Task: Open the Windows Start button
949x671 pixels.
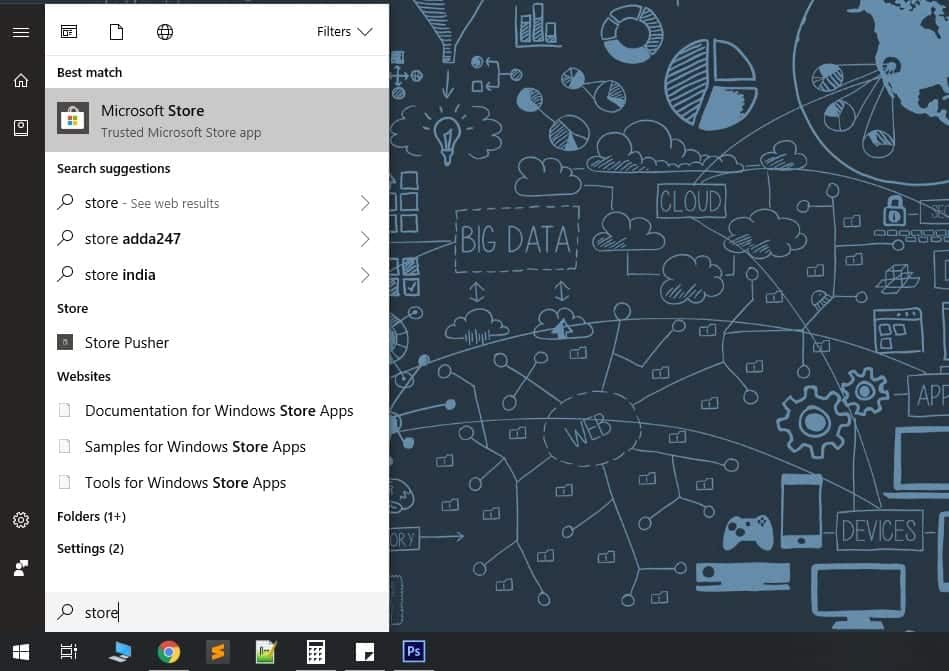Action: click(21, 652)
